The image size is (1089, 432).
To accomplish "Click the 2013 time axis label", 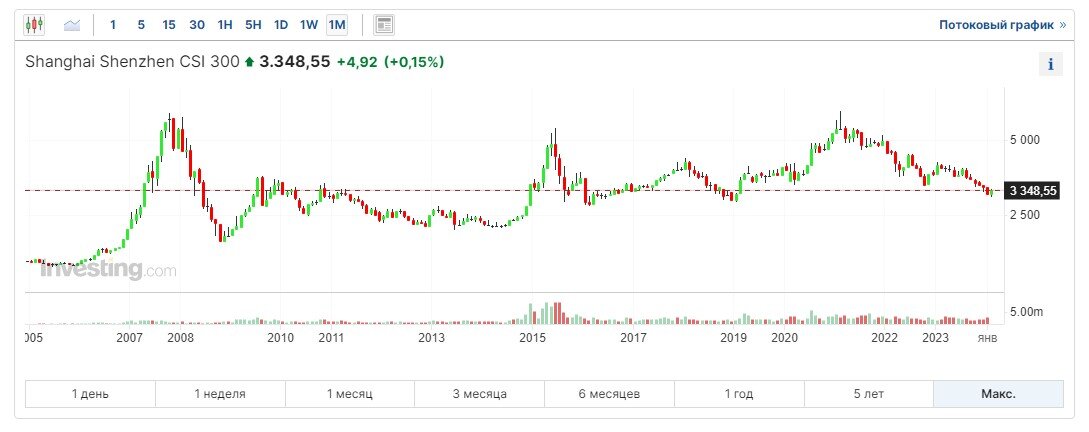I will pos(431,338).
